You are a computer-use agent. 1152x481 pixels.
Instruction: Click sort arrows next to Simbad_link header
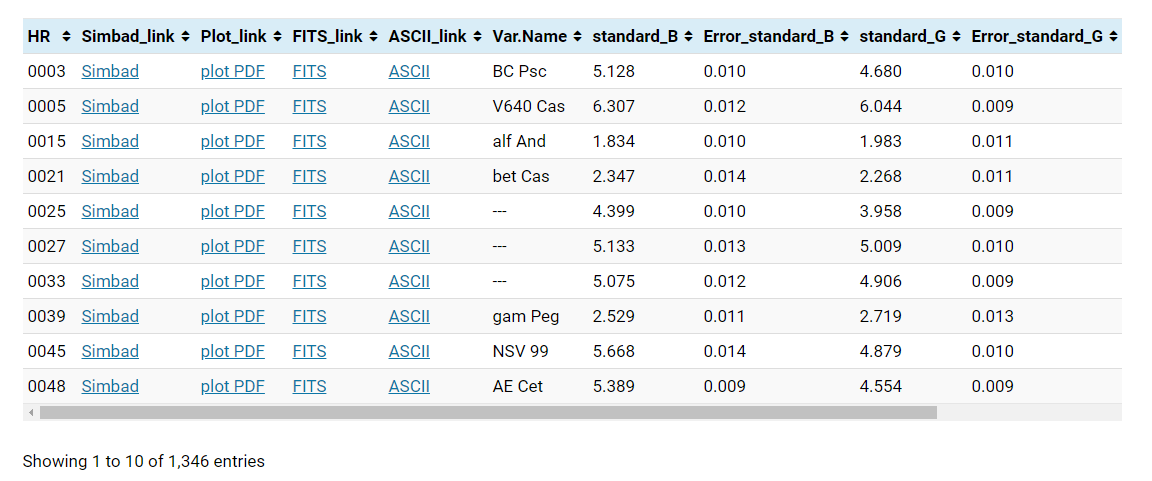tap(185, 36)
